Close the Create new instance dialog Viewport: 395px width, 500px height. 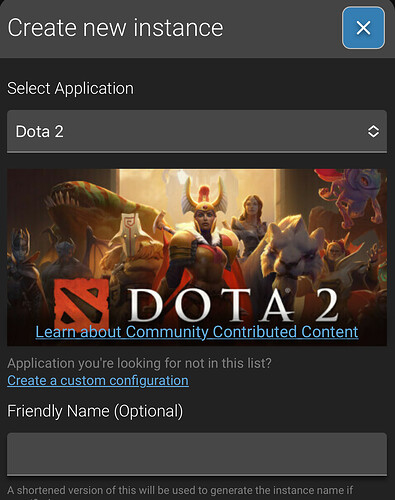pos(363,28)
